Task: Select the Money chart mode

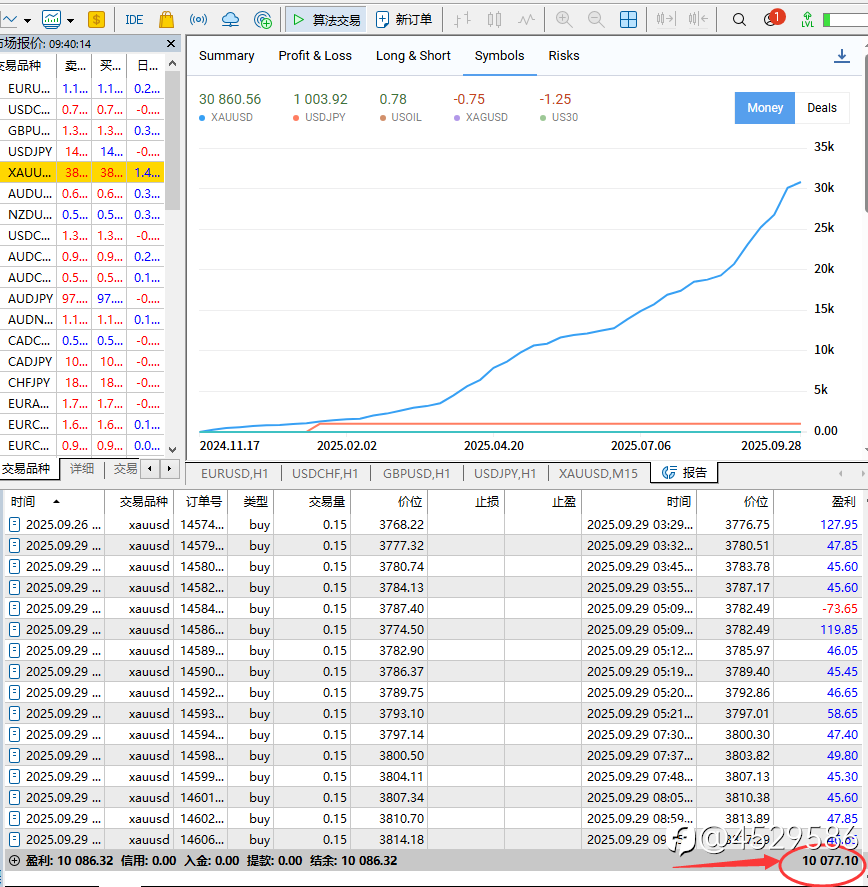Action: tap(765, 108)
